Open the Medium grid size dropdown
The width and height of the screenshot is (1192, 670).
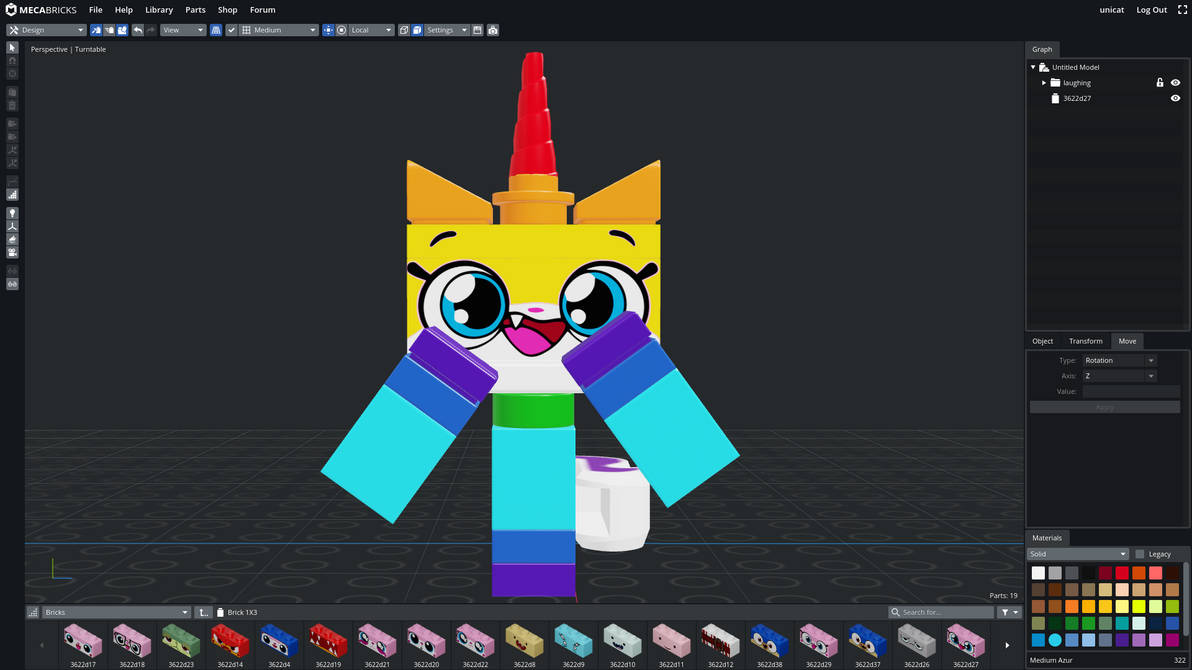[279, 30]
